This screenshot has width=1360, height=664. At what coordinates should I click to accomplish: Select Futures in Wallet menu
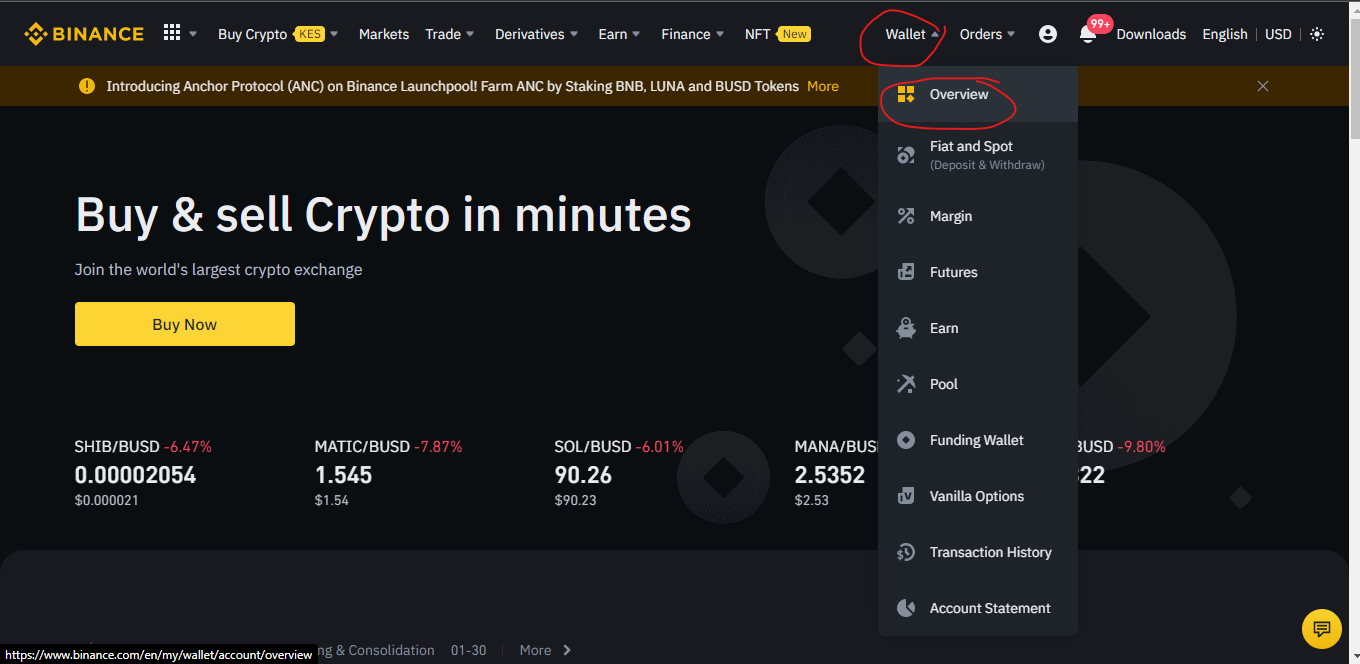(x=978, y=272)
